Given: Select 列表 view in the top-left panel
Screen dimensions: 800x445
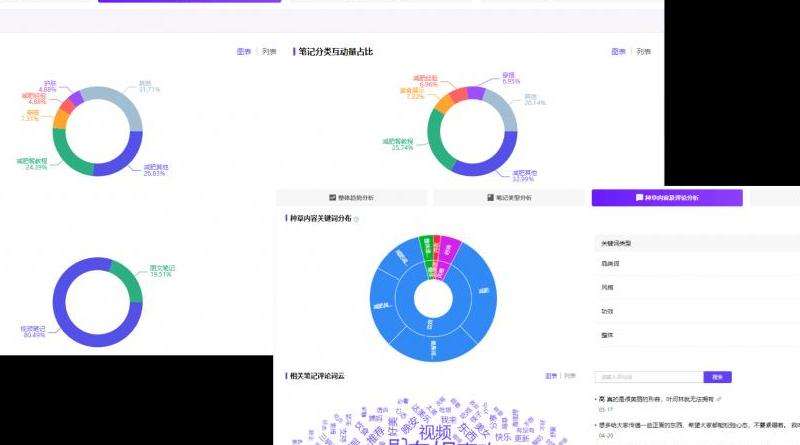Looking at the screenshot, I should [x=269, y=51].
